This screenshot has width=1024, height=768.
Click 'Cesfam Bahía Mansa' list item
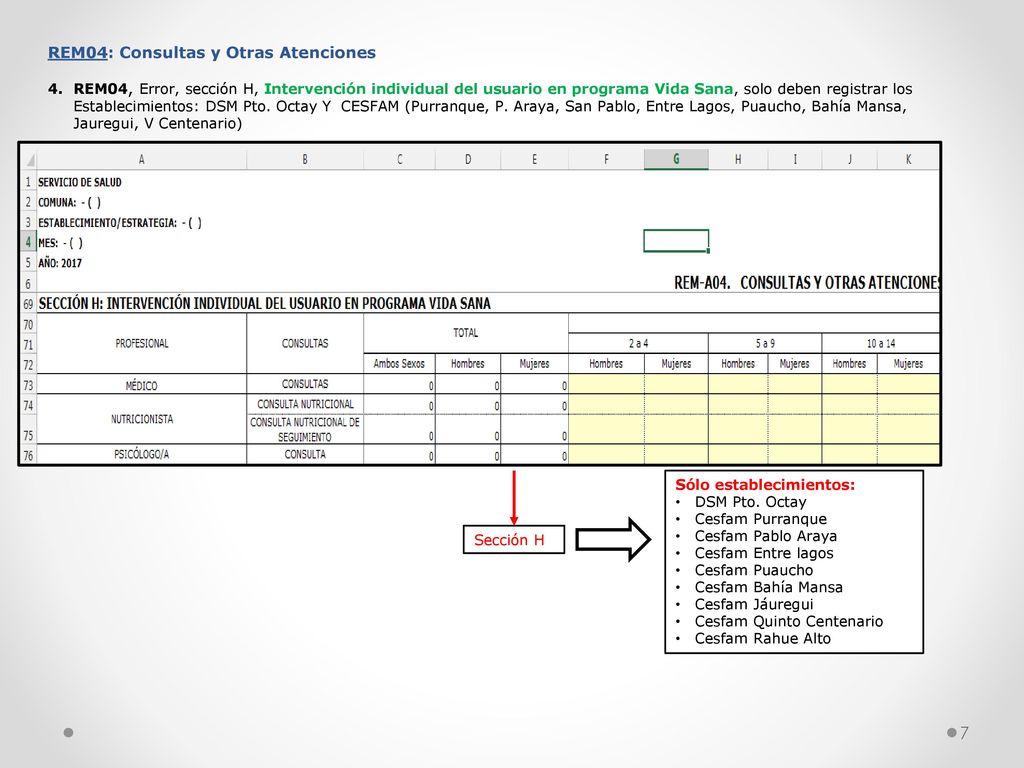coord(769,587)
